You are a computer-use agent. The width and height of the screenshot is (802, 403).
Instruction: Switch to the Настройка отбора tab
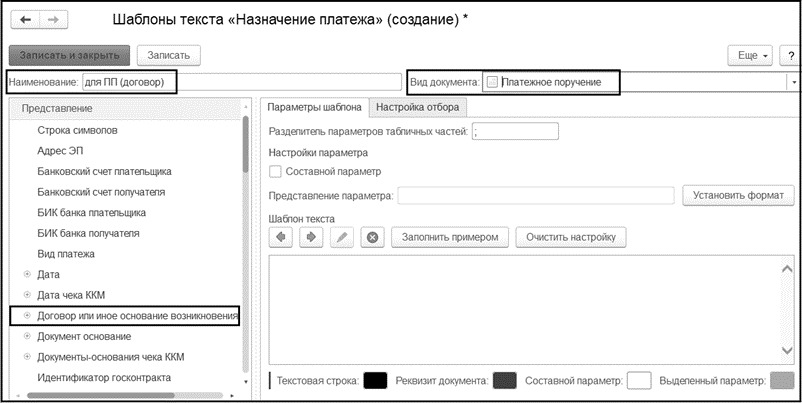(417, 107)
